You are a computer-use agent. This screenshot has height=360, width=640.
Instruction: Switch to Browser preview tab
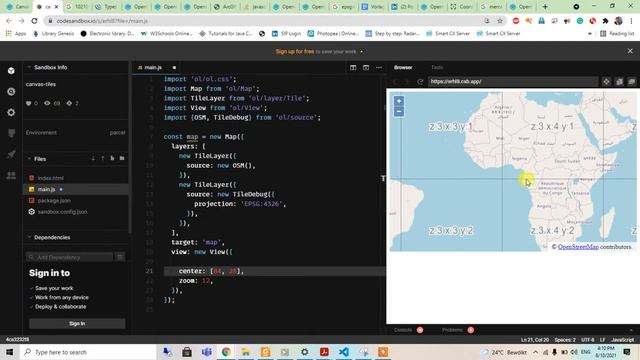[x=403, y=67]
